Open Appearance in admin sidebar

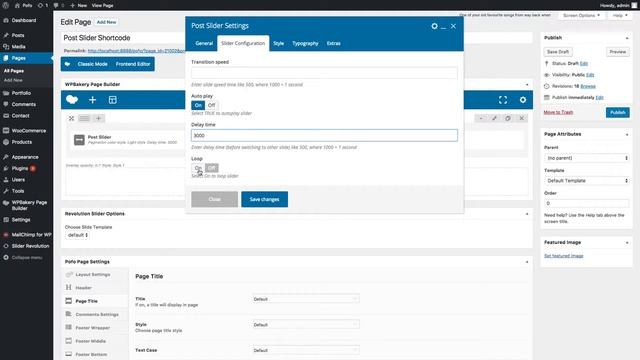(25, 157)
